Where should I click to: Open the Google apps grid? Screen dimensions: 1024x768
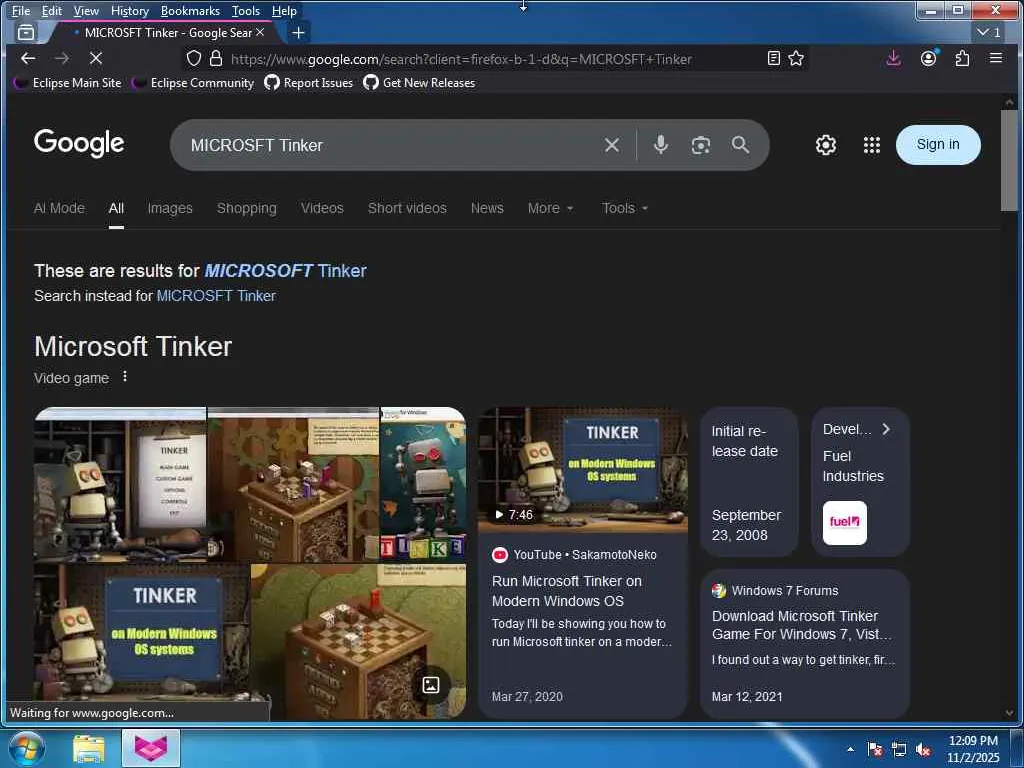tap(871, 145)
